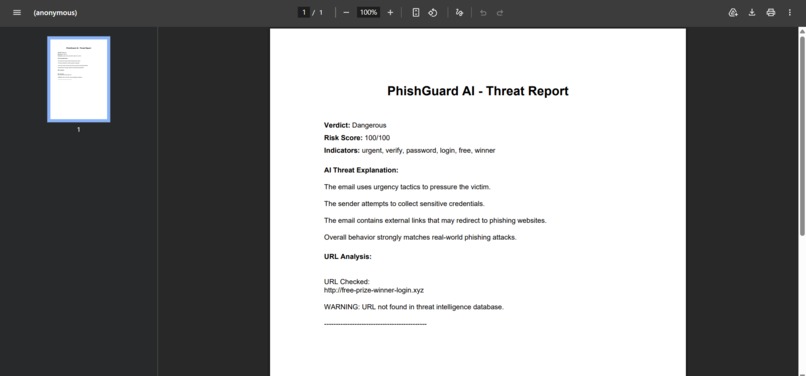Select the page 1 thumbnail
This screenshot has width=806, height=376.
79,79
